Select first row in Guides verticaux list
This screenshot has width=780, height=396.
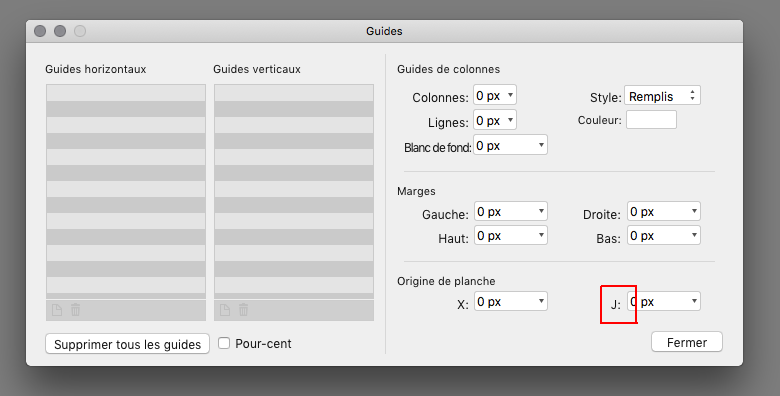tap(294, 93)
